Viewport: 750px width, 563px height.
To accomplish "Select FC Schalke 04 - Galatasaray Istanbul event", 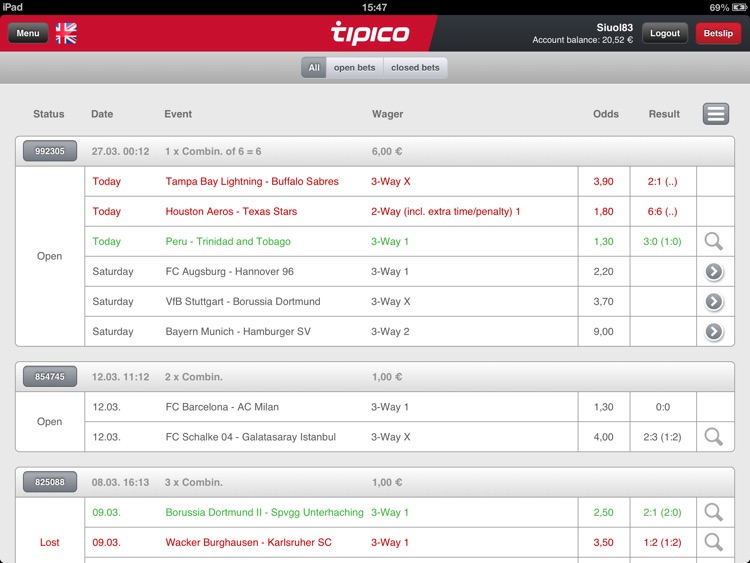I will click(251, 437).
